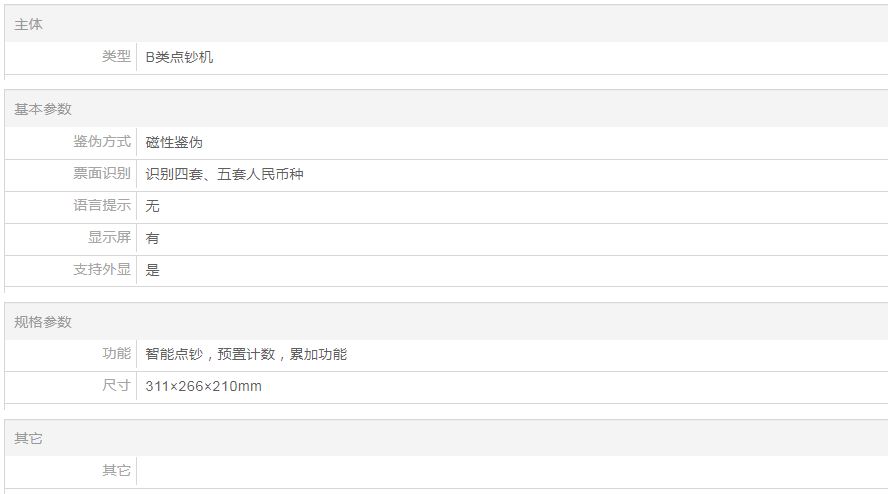Click the 311×266×210mm dimension value

tap(203, 386)
